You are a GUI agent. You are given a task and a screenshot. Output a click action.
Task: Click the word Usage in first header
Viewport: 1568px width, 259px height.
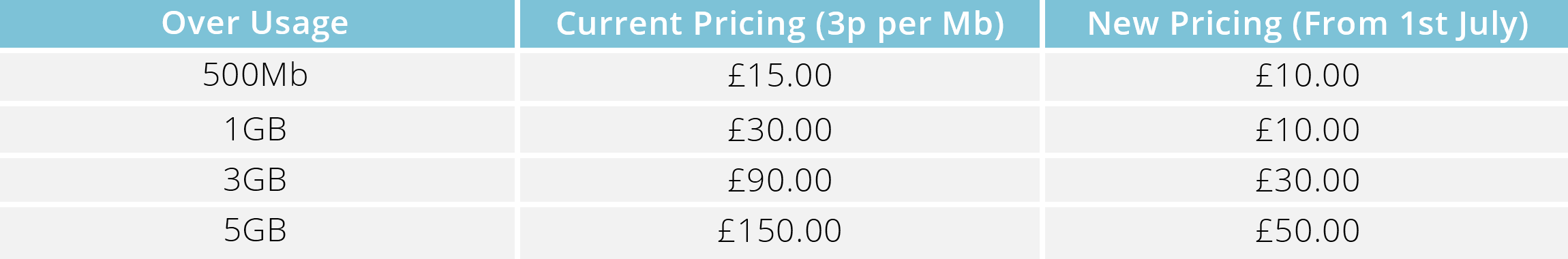pyautogui.click(x=299, y=25)
